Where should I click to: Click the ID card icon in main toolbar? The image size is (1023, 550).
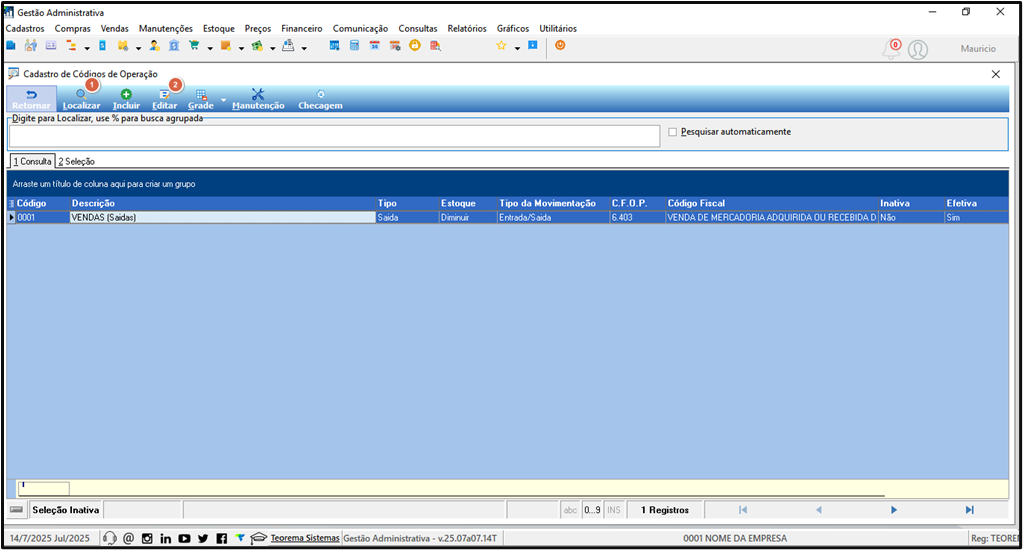click(x=51, y=45)
